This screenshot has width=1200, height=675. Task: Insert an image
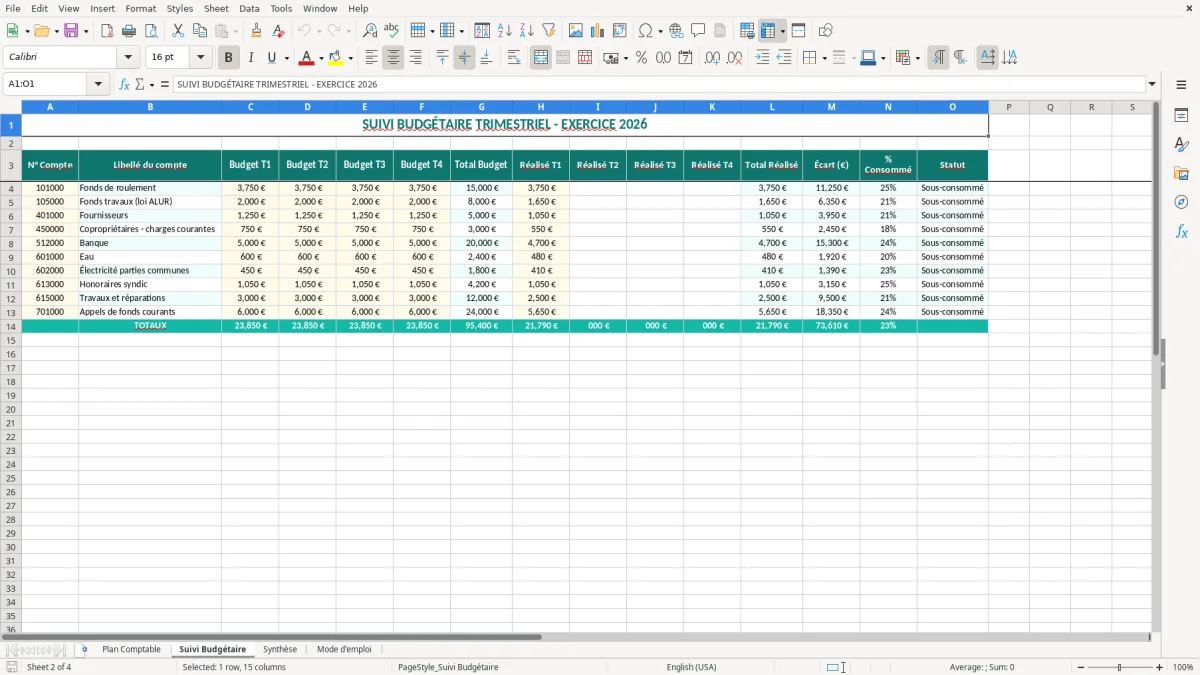click(576, 31)
